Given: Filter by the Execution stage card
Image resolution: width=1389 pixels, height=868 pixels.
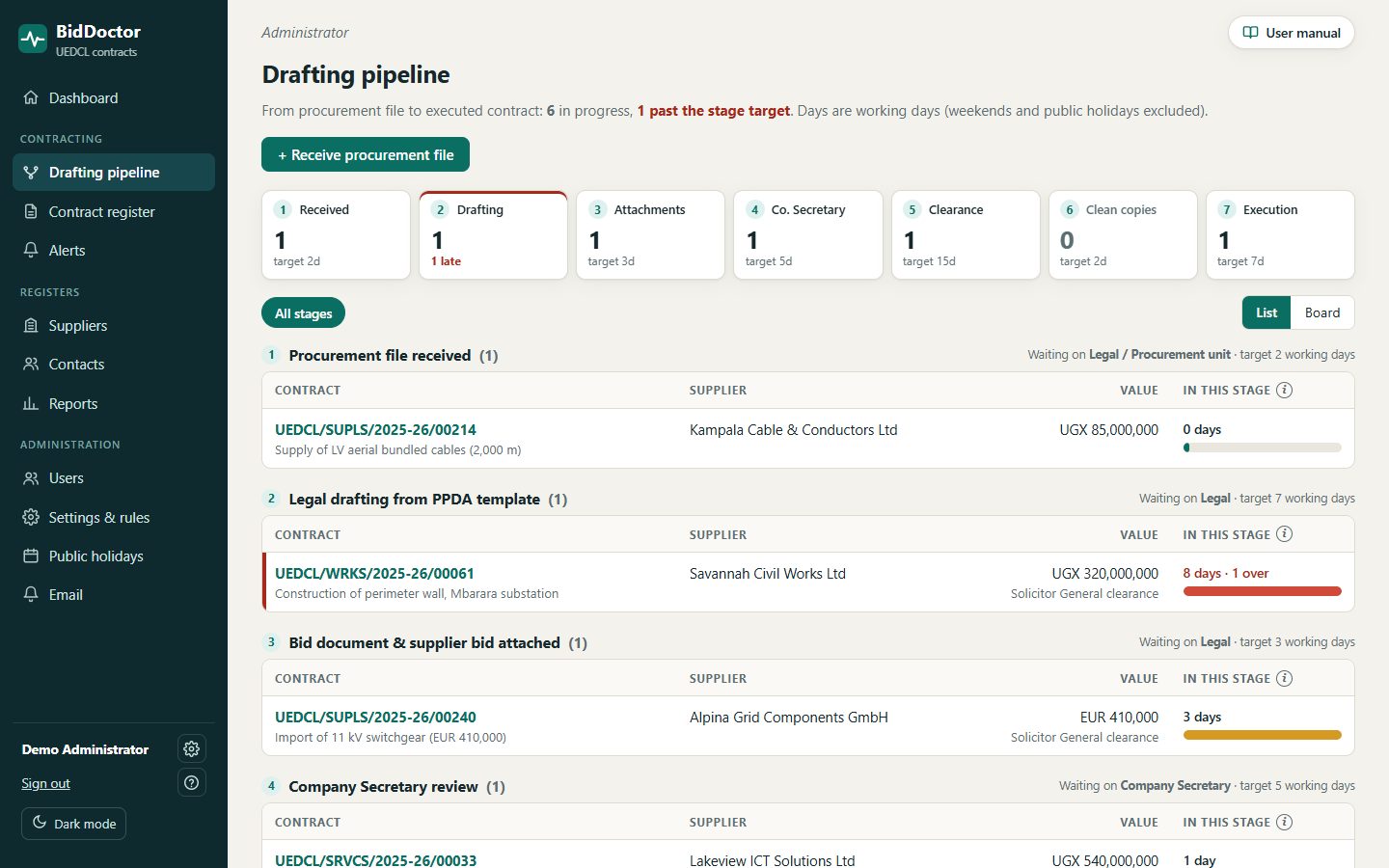Looking at the screenshot, I should click(x=1280, y=234).
